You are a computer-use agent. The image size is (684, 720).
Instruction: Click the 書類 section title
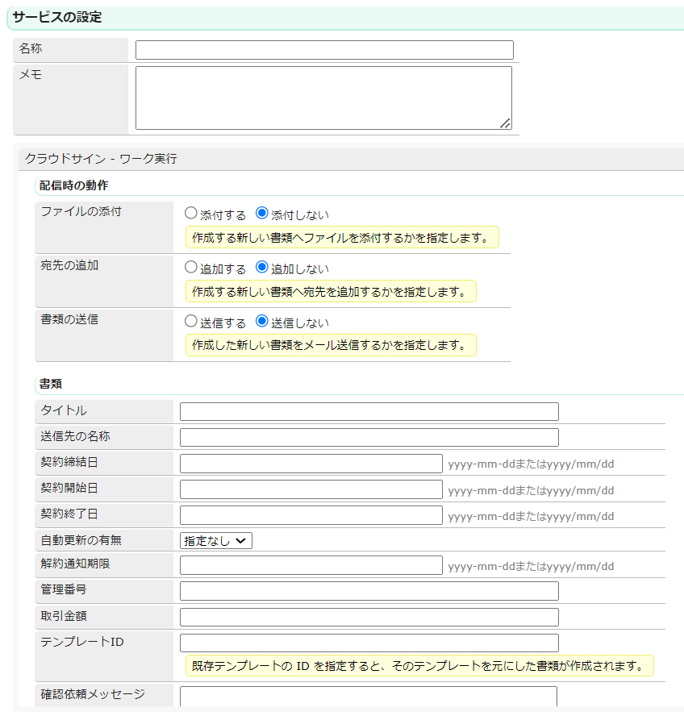50,384
